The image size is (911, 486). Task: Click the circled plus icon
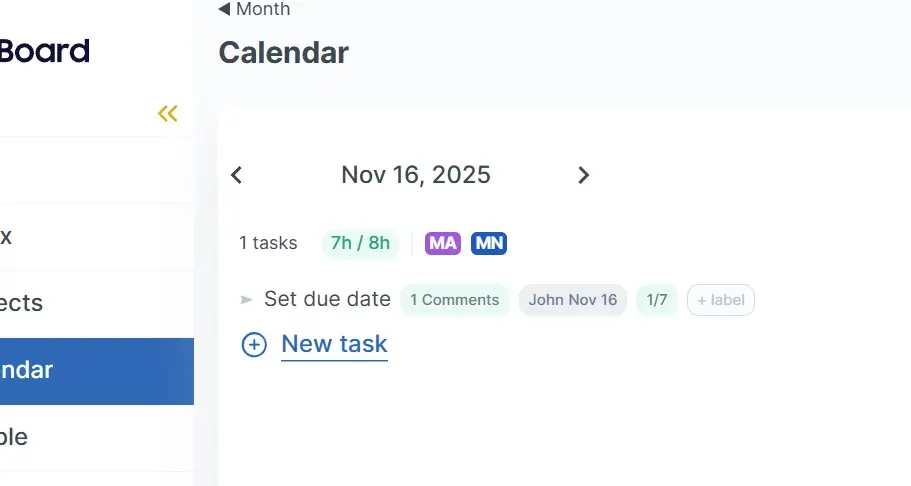tap(254, 345)
